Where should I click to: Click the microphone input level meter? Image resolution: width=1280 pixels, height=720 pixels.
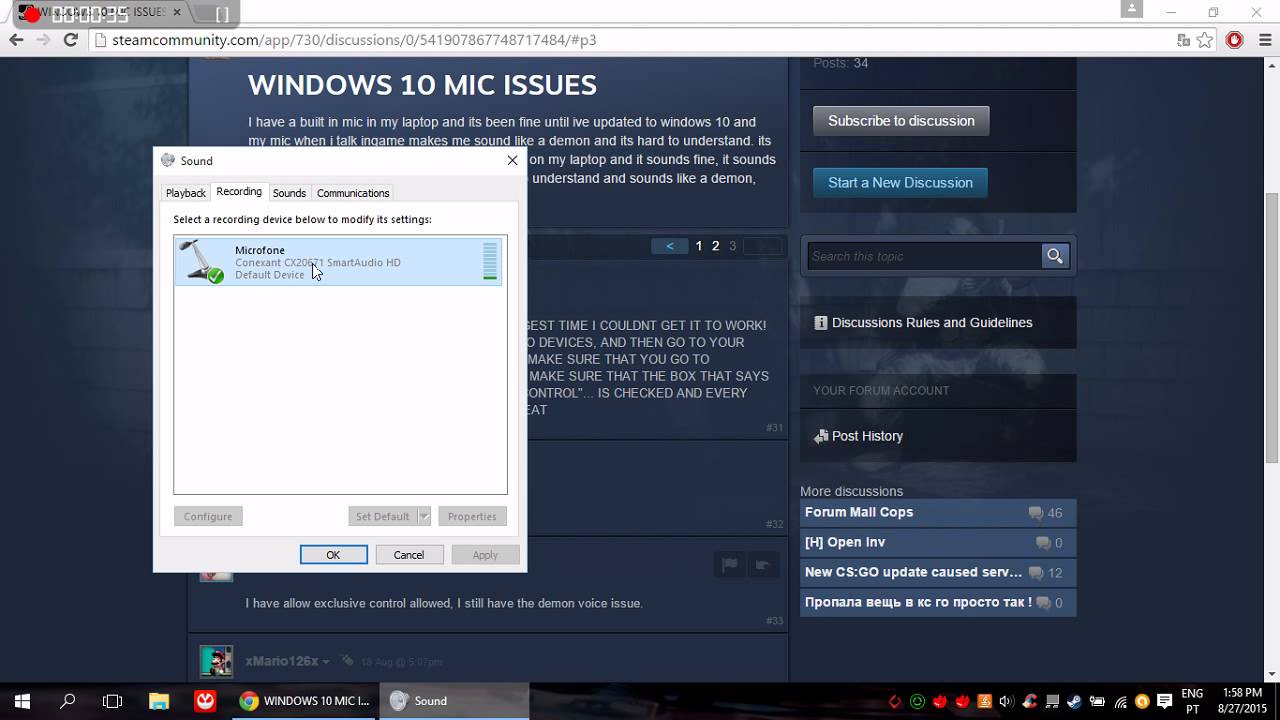[x=490, y=261]
